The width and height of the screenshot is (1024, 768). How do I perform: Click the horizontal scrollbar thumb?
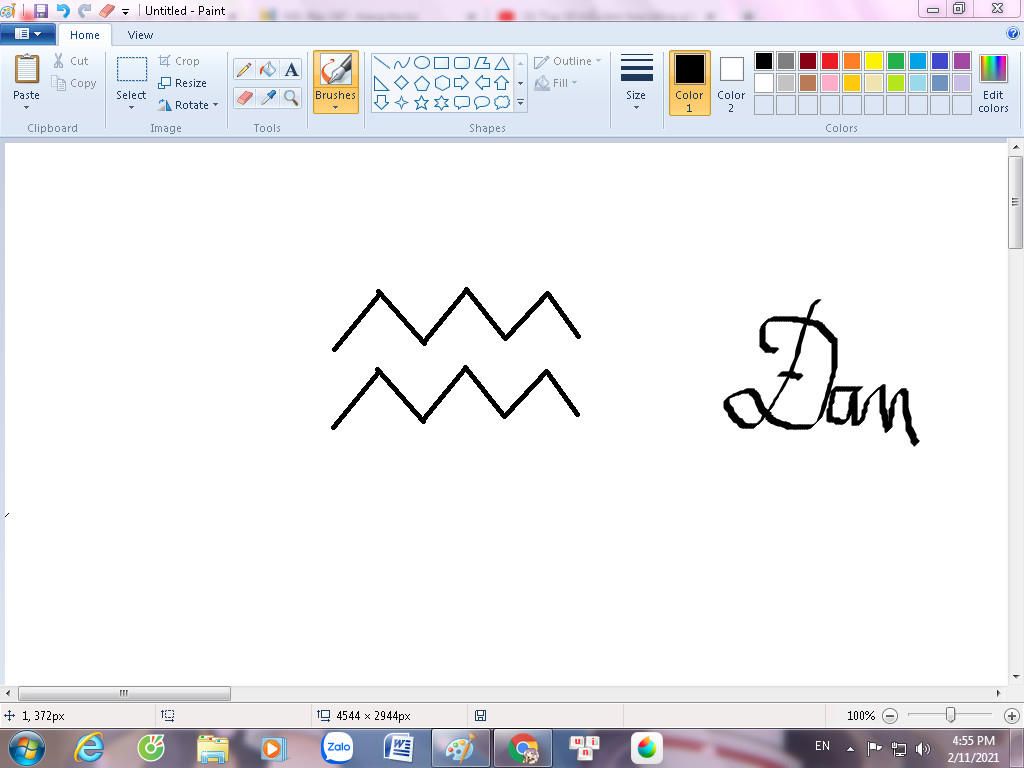[124, 693]
